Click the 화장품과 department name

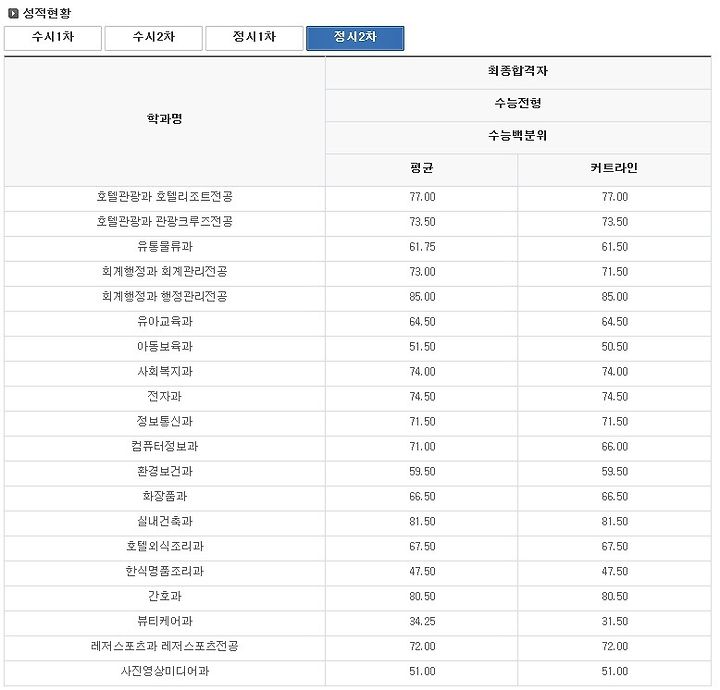tap(164, 497)
